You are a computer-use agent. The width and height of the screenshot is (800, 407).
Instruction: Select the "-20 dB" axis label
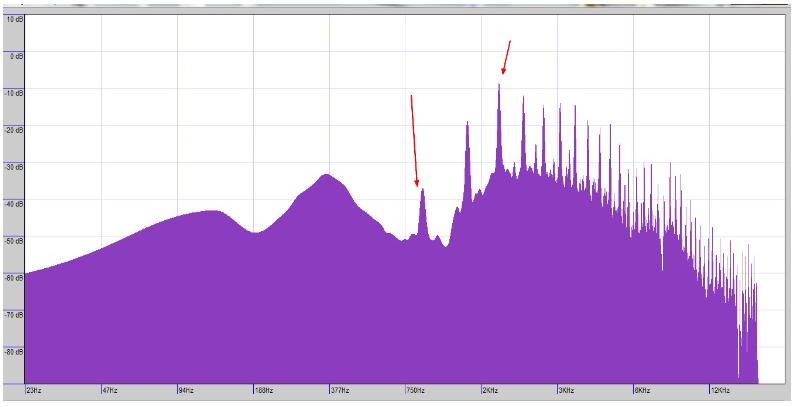pyautogui.click(x=15, y=131)
